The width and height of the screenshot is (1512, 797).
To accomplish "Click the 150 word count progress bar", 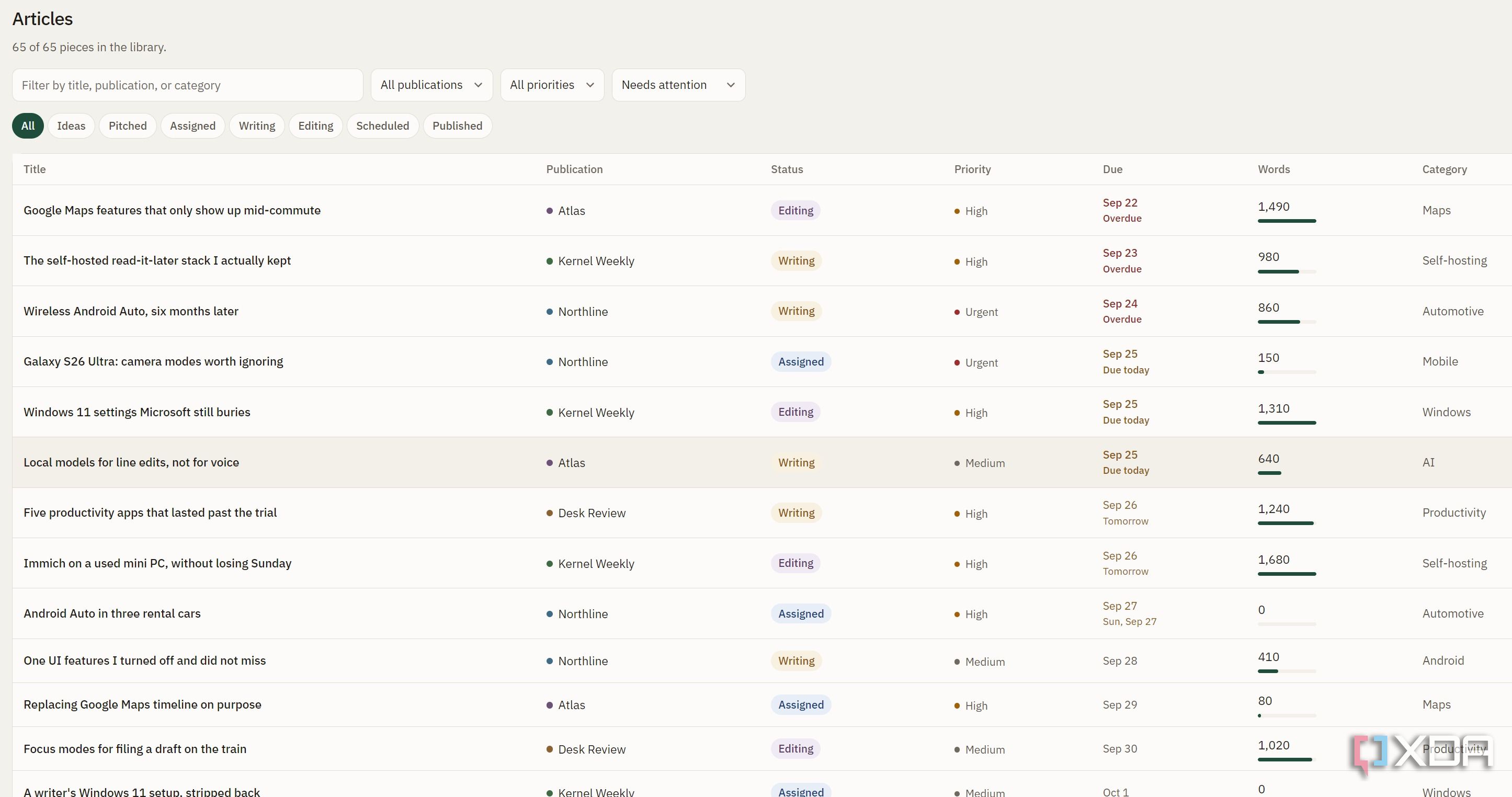I will [1287, 372].
